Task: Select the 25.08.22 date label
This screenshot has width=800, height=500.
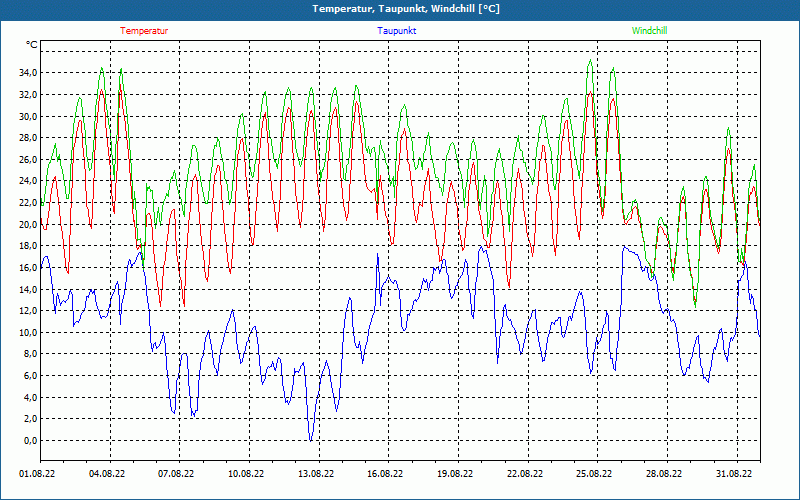Action: pos(594,473)
